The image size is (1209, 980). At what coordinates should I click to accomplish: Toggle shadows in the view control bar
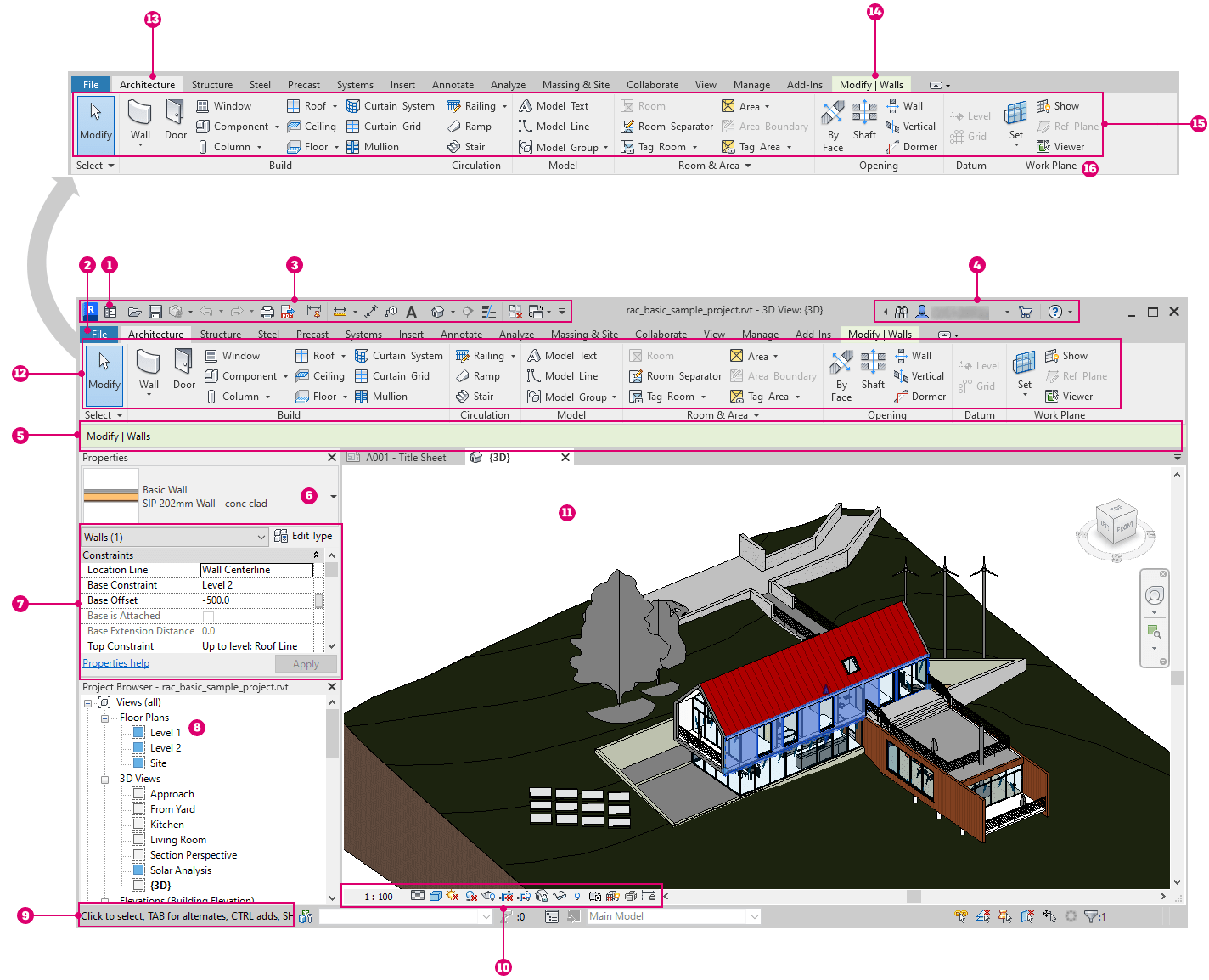(x=450, y=896)
